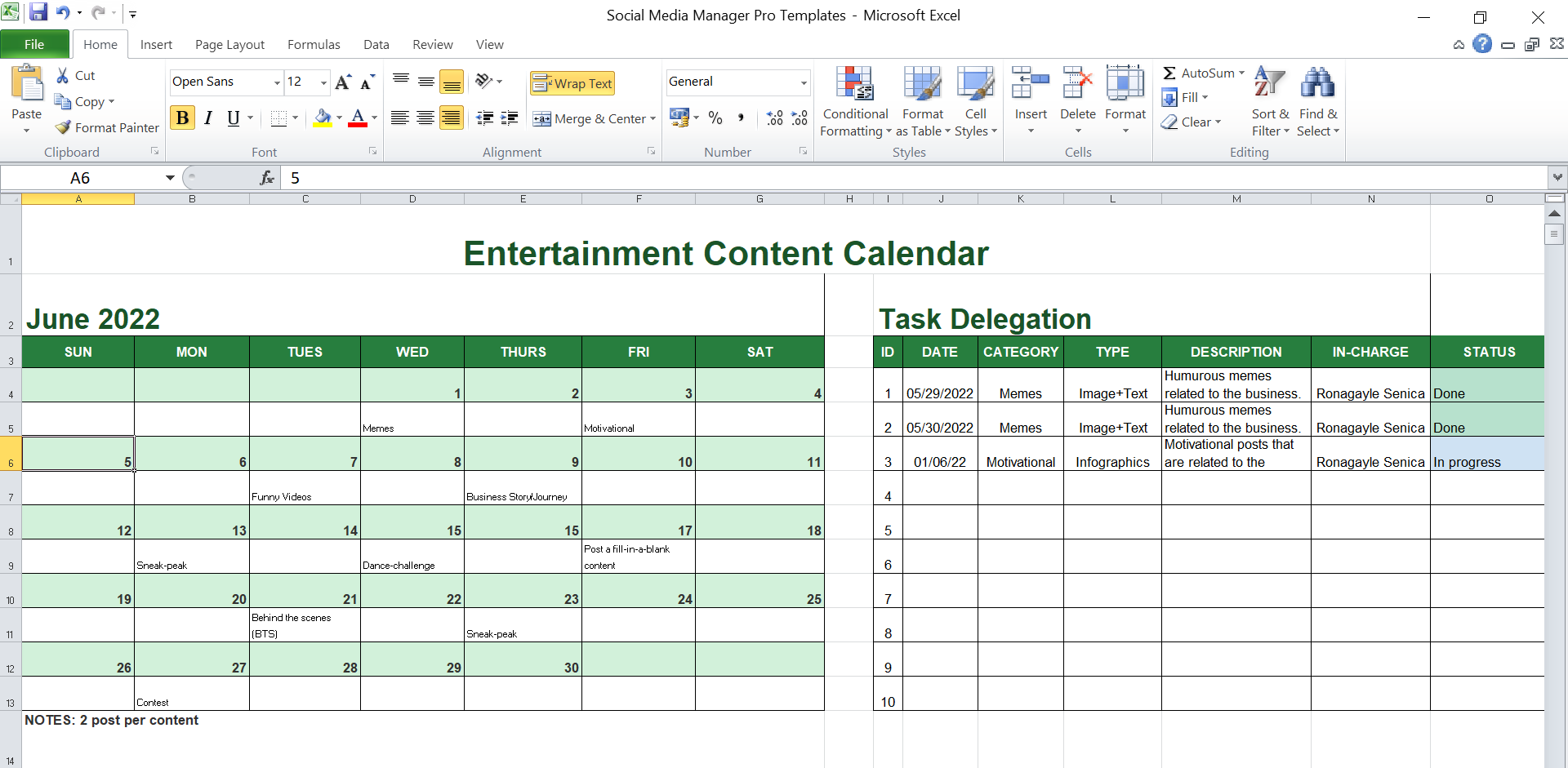This screenshot has height=768, width=1568.
Task: Open Alignment dialog box launcher
Action: [651, 151]
